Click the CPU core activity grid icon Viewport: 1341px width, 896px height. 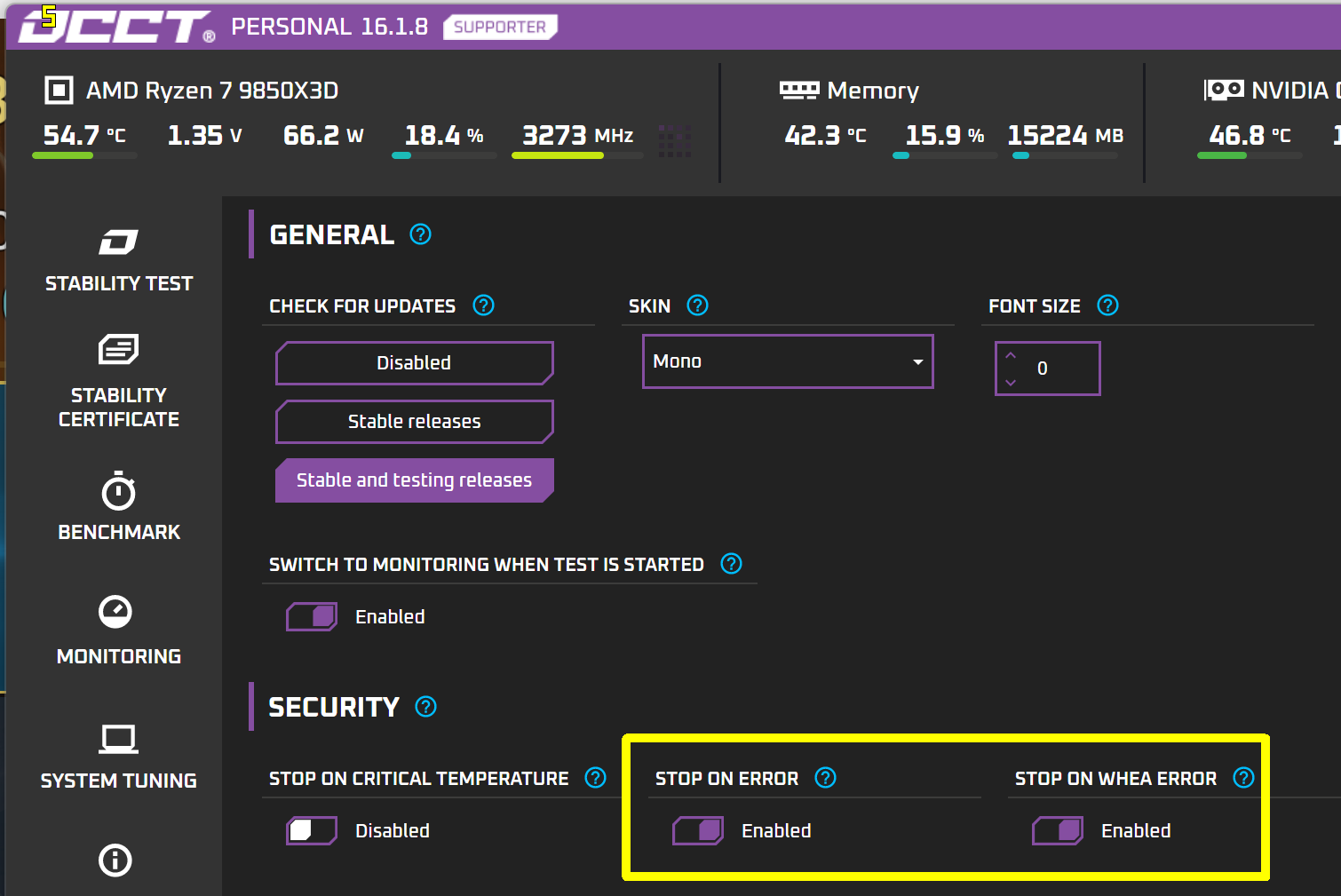point(675,141)
